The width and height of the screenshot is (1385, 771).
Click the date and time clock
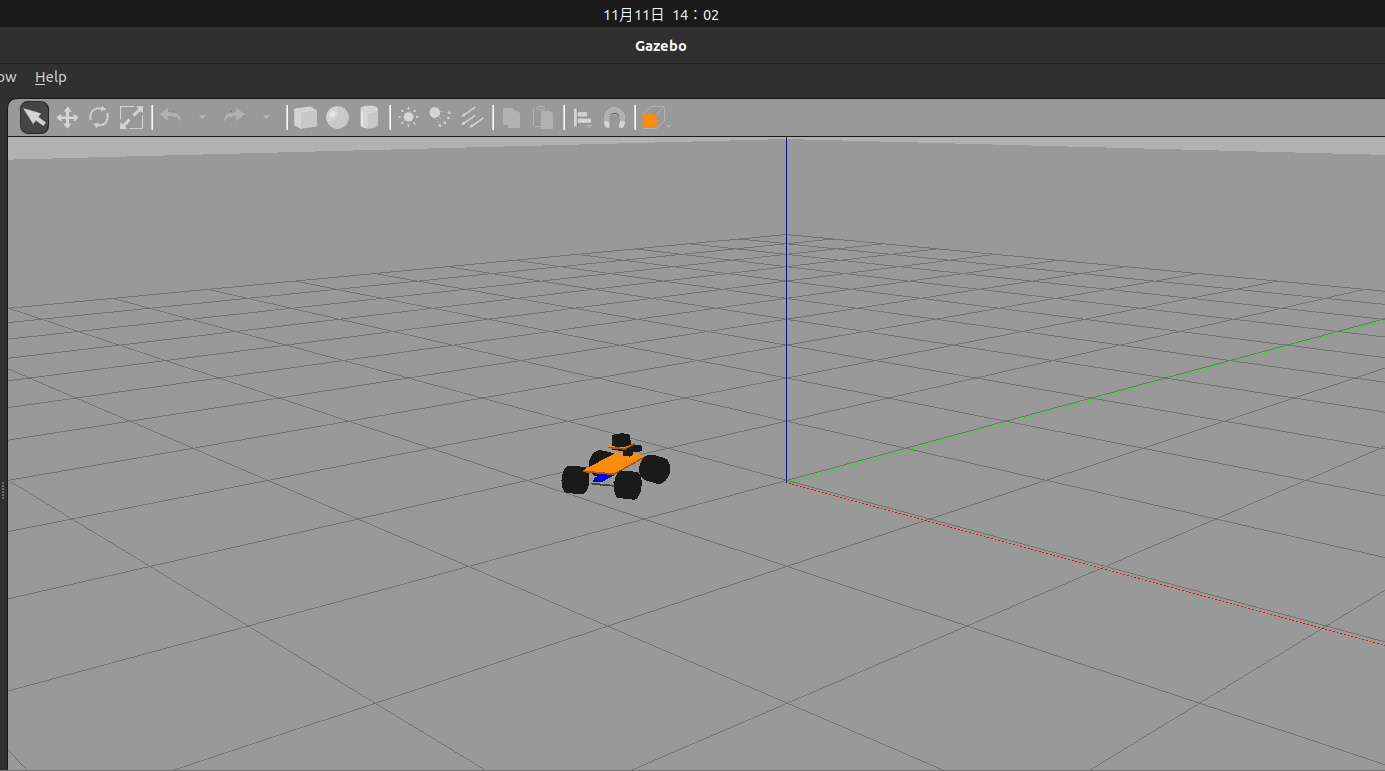click(661, 15)
